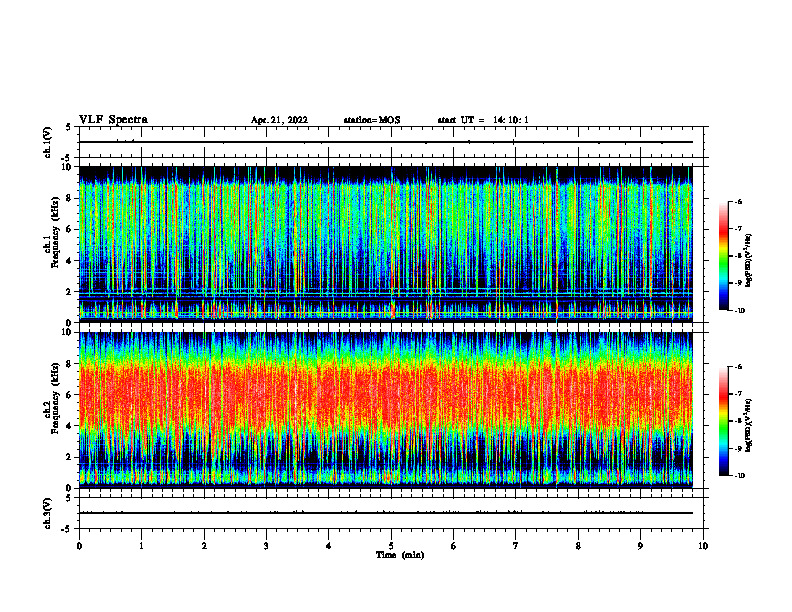This screenshot has height=612, width=792.
Task: Click the "5" tick on ch.1(V) axis
Action: click(x=69, y=127)
